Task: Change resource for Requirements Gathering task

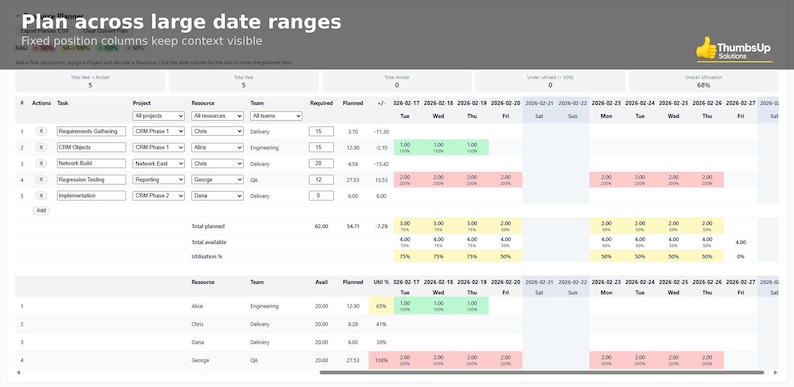Action: click(x=217, y=131)
